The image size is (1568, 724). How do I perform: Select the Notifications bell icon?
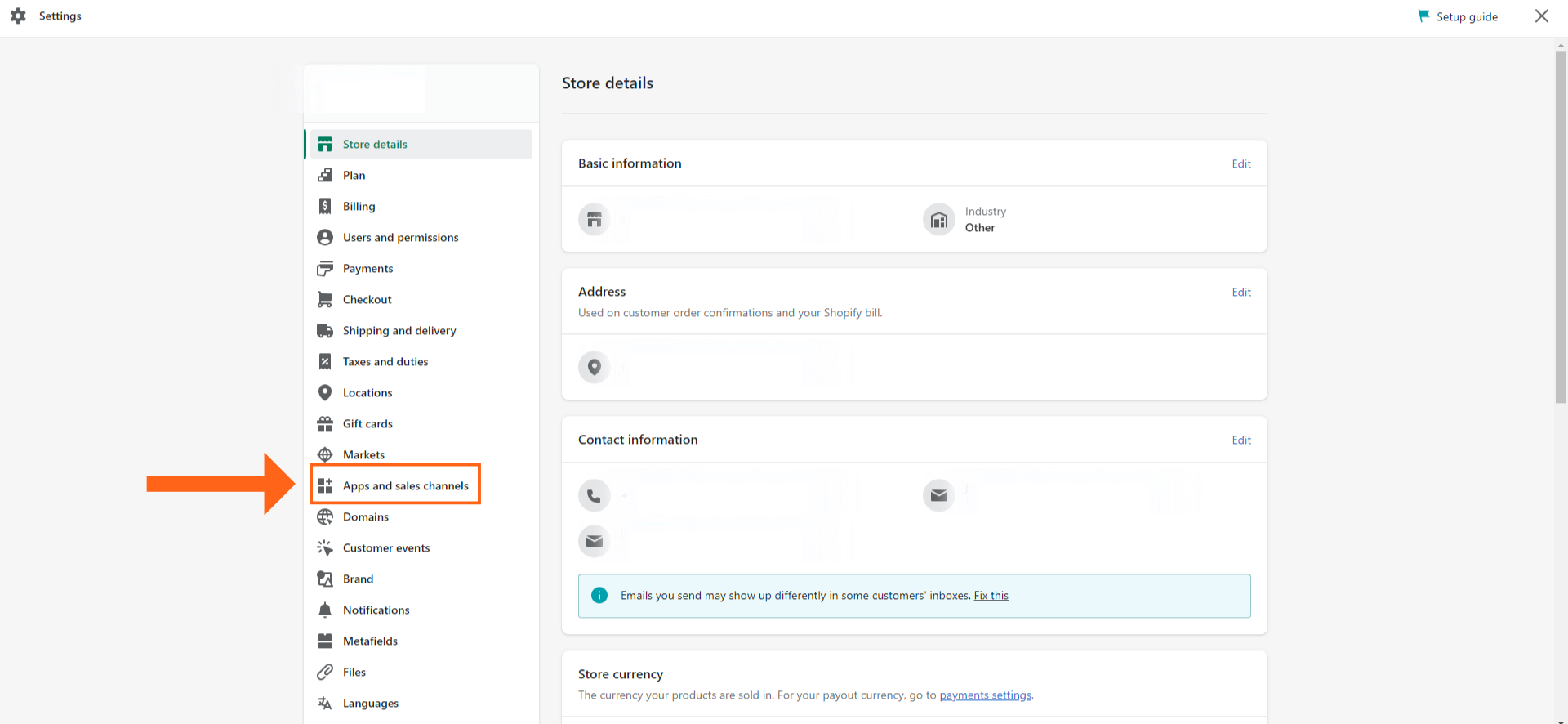(325, 610)
